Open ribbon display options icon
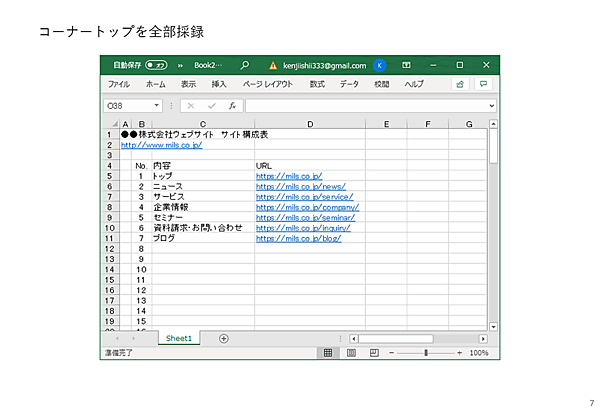The height and width of the screenshot is (415, 600). pos(406,65)
